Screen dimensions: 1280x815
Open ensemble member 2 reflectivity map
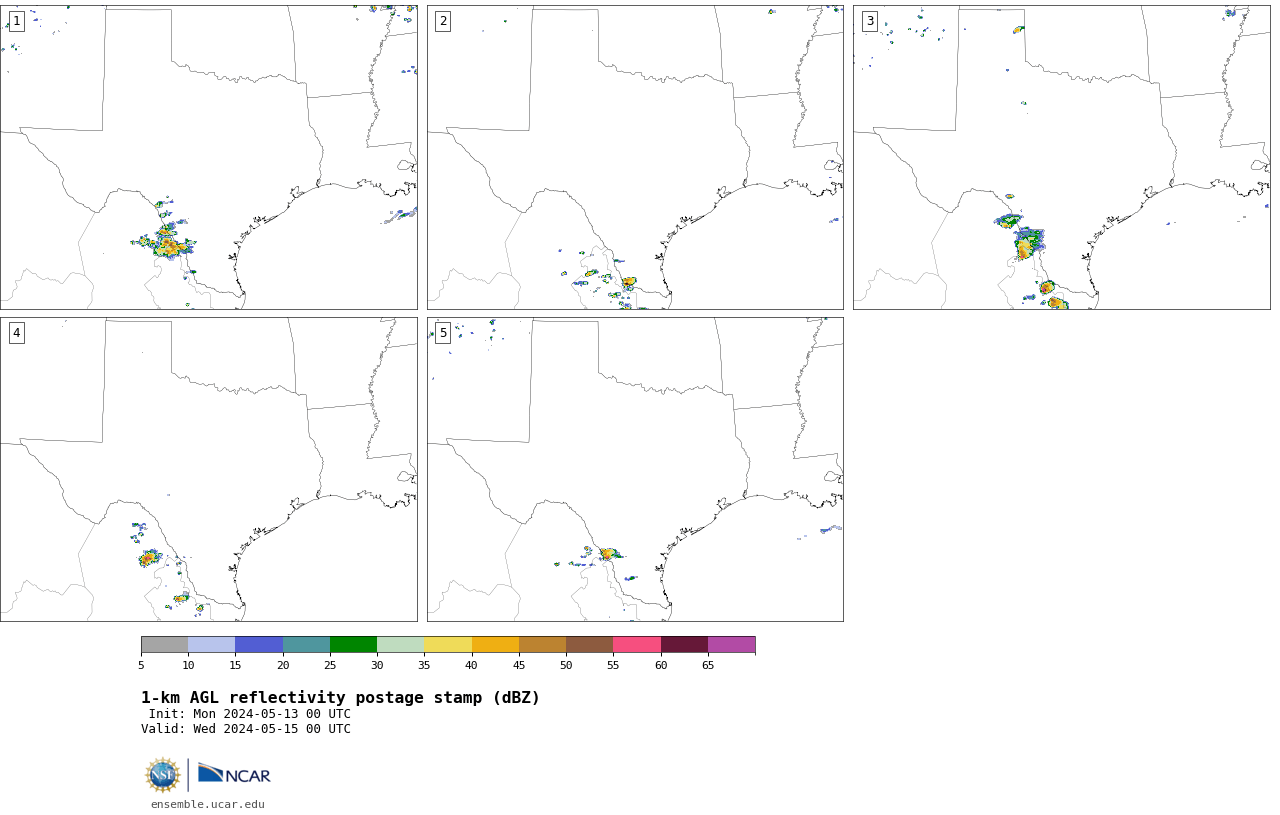pyautogui.click(x=635, y=157)
